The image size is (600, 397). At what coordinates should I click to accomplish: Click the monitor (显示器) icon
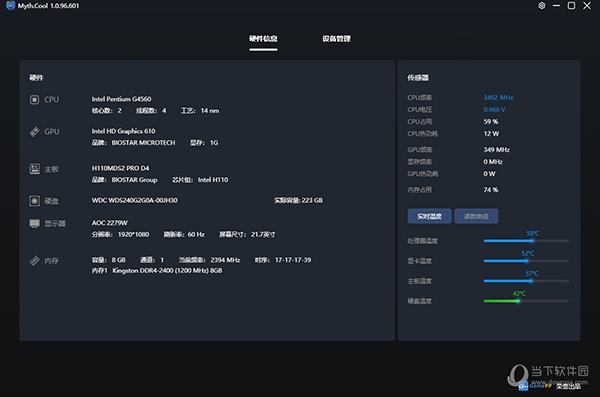pyautogui.click(x=34, y=223)
